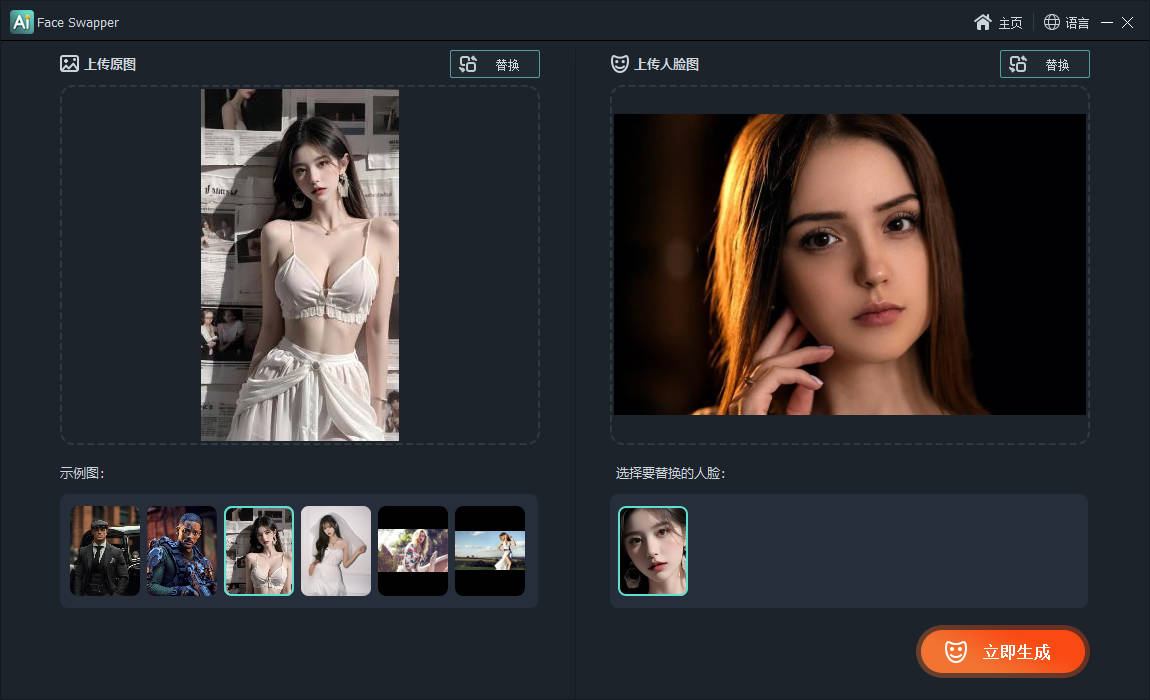The width and height of the screenshot is (1150, 700).
Task: Click the smiley icon inside the 立即生成 button
Action: (x=958, y=651)
